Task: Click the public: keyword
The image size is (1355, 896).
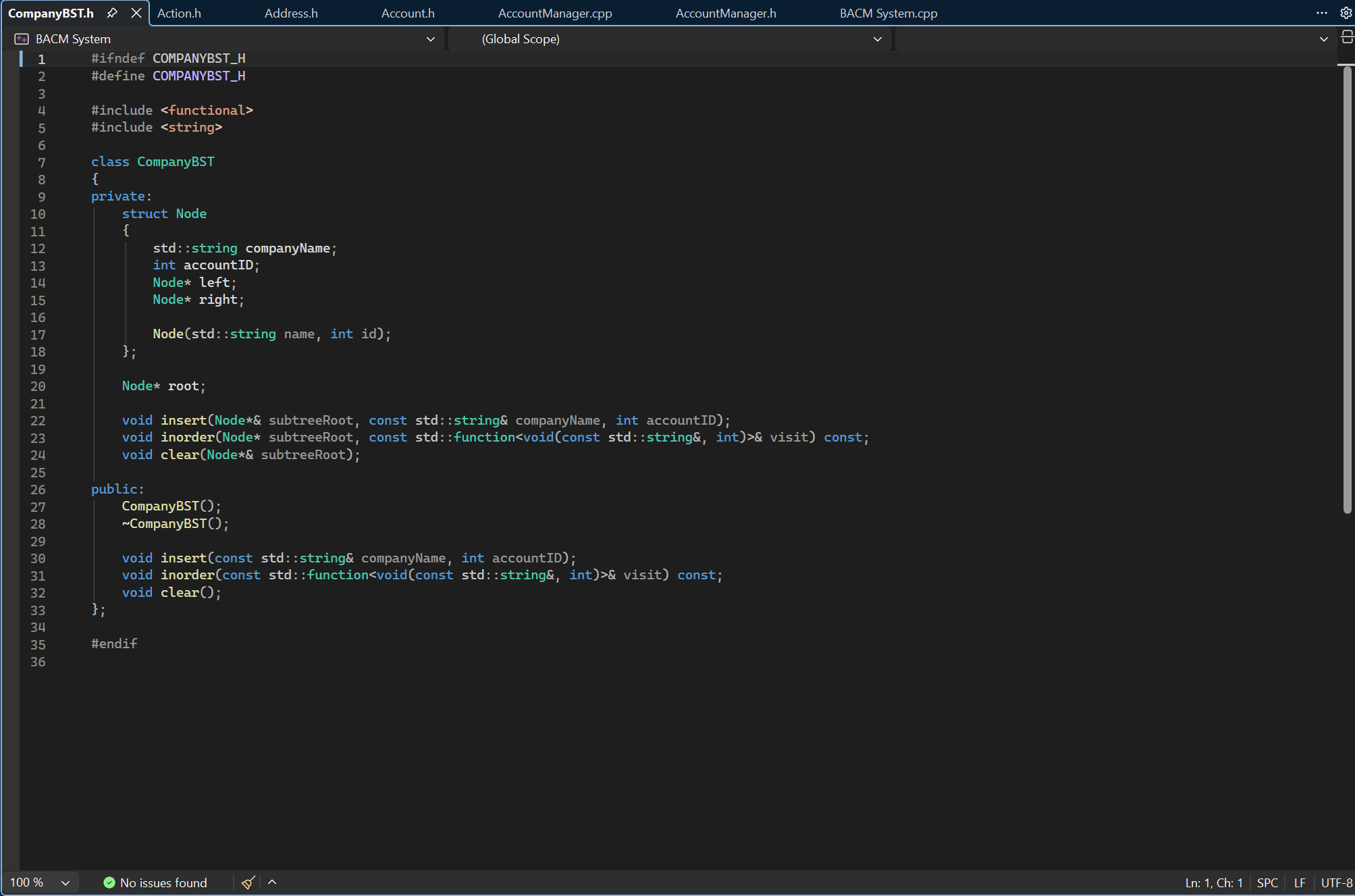Action: pyautogui.click(x=117, y=489)
